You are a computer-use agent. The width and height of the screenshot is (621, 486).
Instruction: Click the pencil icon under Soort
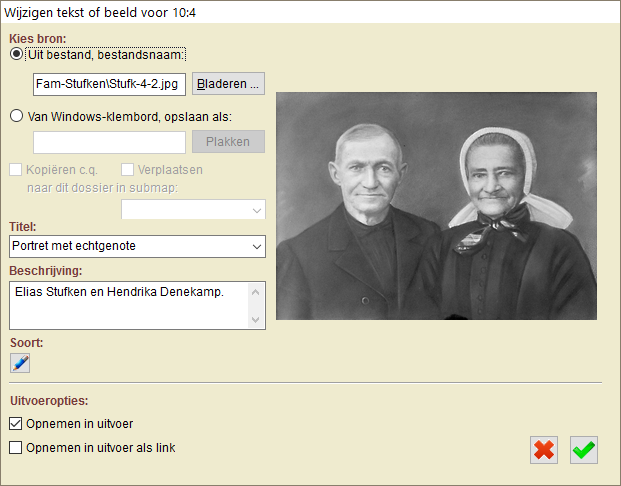tap(20, 363)
